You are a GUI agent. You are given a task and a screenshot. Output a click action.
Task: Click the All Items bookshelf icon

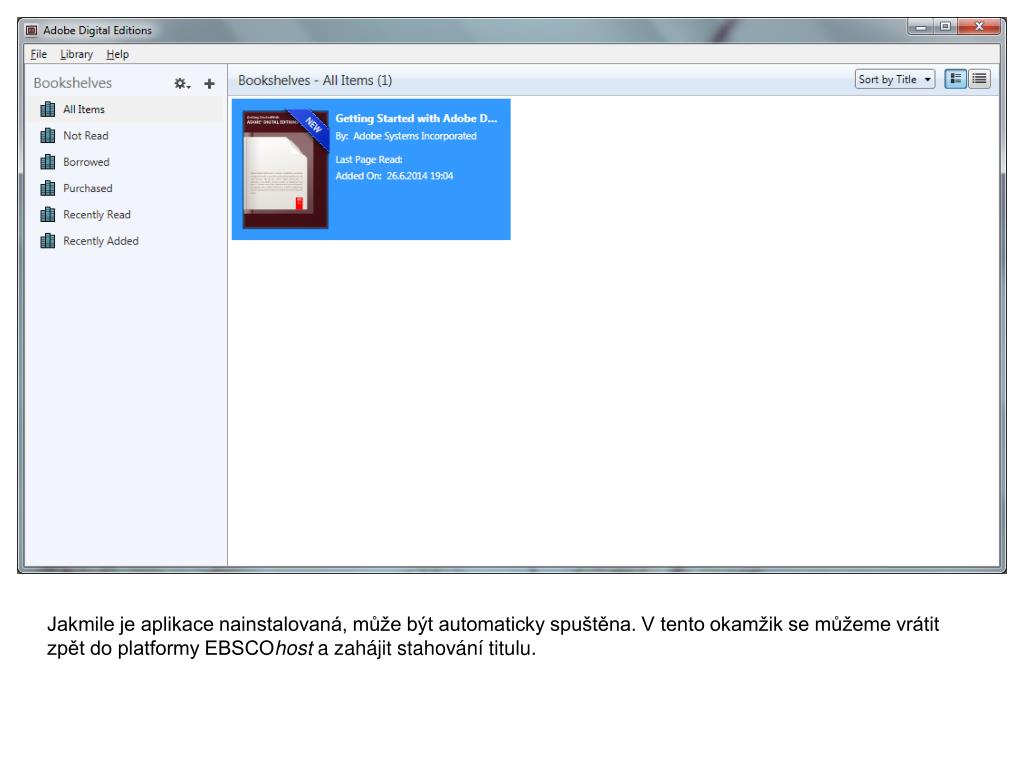coord(48,109)
